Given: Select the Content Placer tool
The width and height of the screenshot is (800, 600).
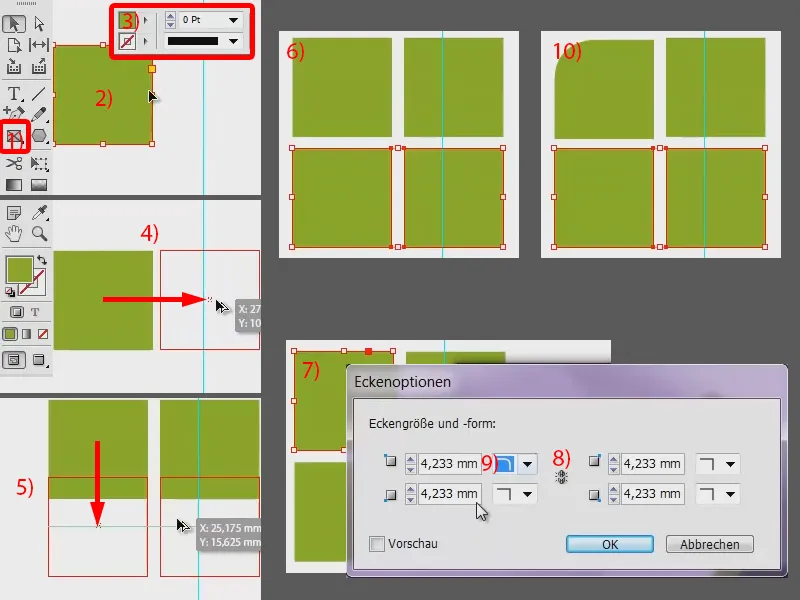Looking at the screenshot, I should tap(39, 67).
